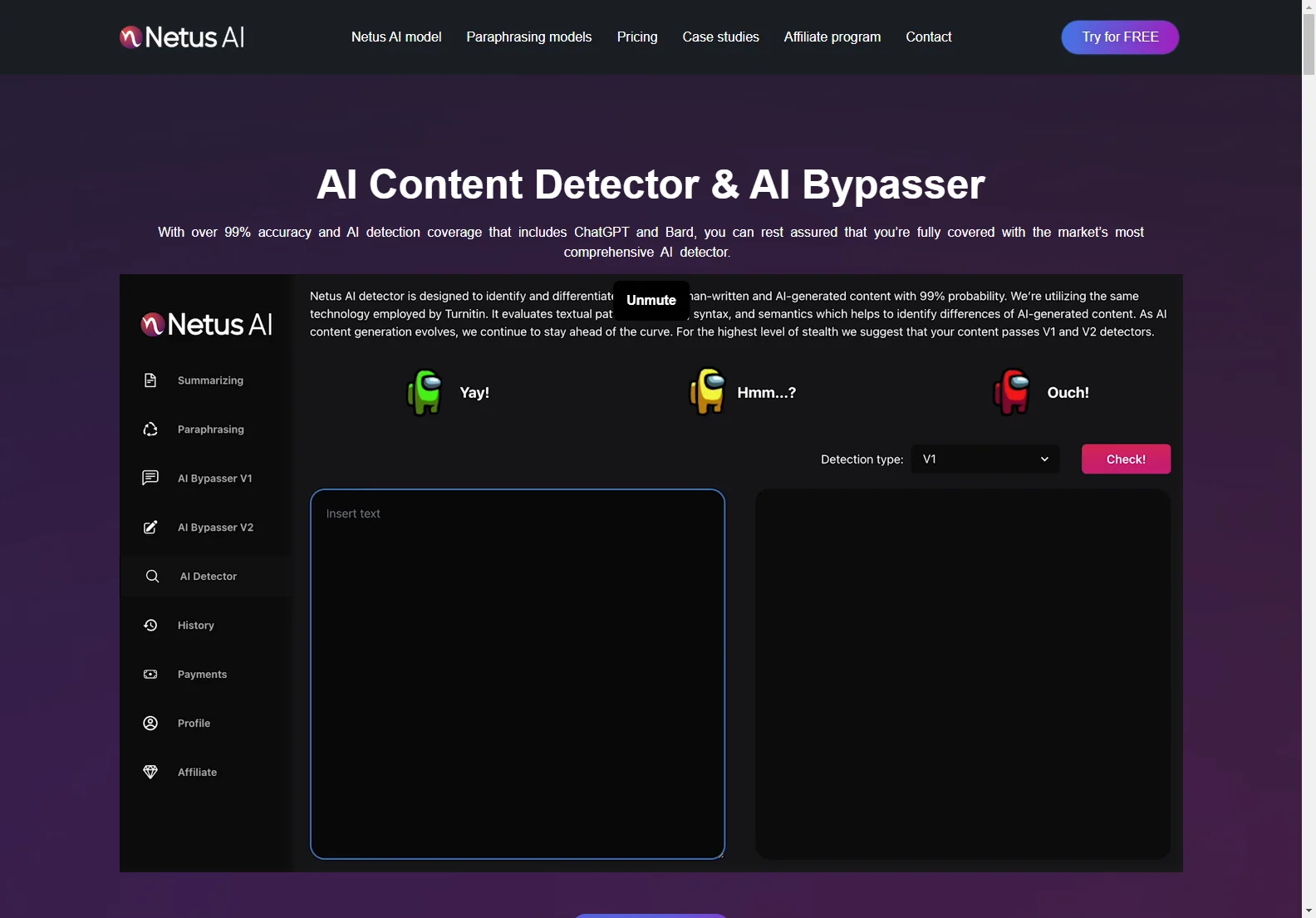Click the Affiliate diamond icon

150,773
